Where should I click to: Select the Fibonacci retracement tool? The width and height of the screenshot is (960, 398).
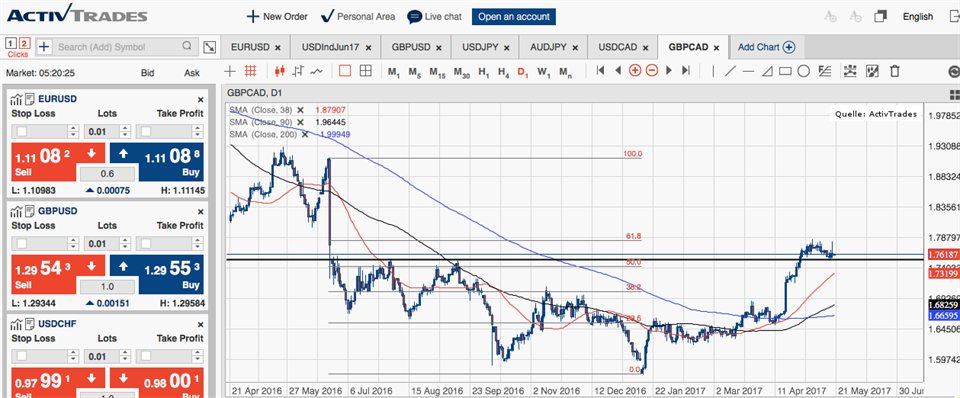[825, 71]
